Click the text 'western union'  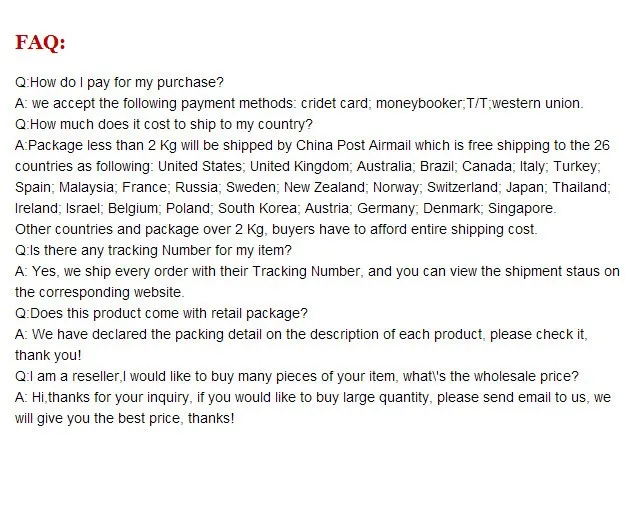click(537, 103)
